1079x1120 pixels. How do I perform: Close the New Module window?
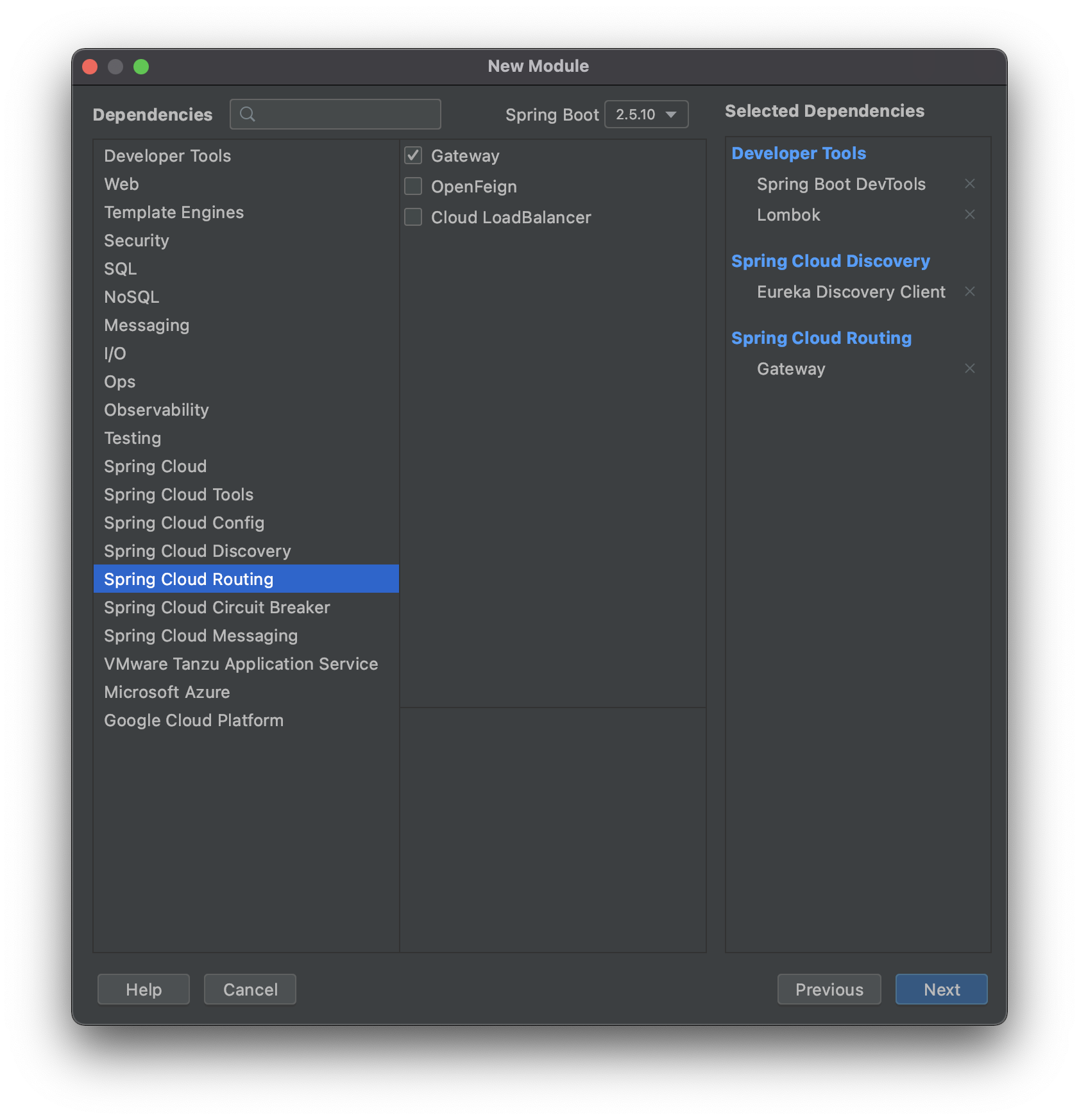90,67
